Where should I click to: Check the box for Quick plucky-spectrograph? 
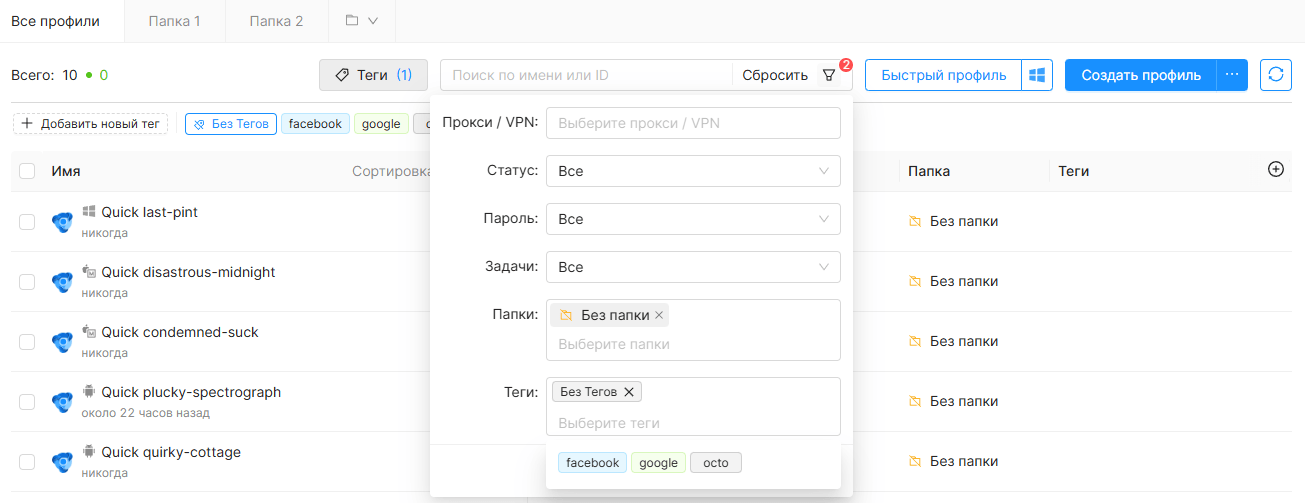click(27, 402)
